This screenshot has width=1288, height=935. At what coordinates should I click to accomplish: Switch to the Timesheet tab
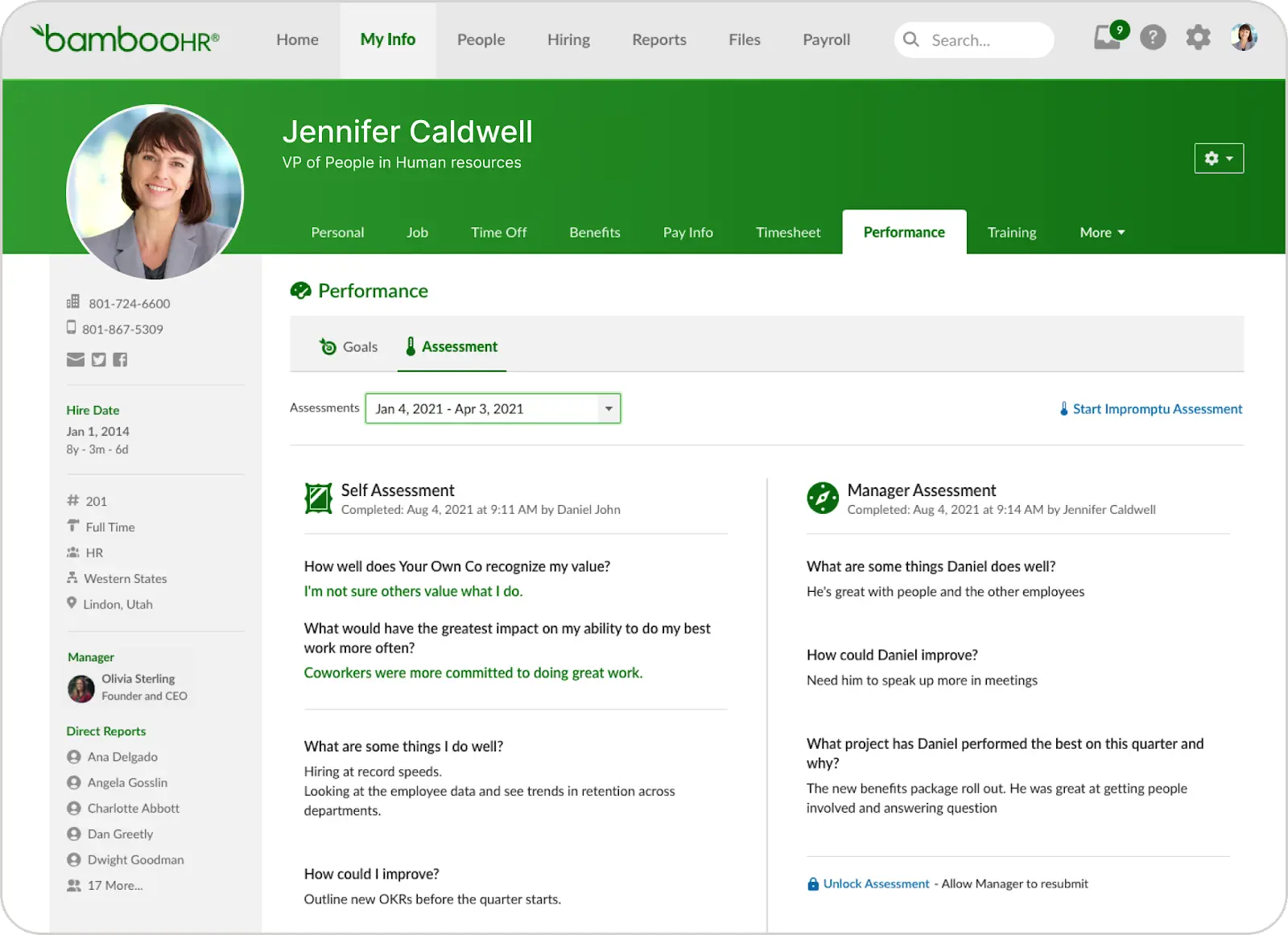[788, 233]
